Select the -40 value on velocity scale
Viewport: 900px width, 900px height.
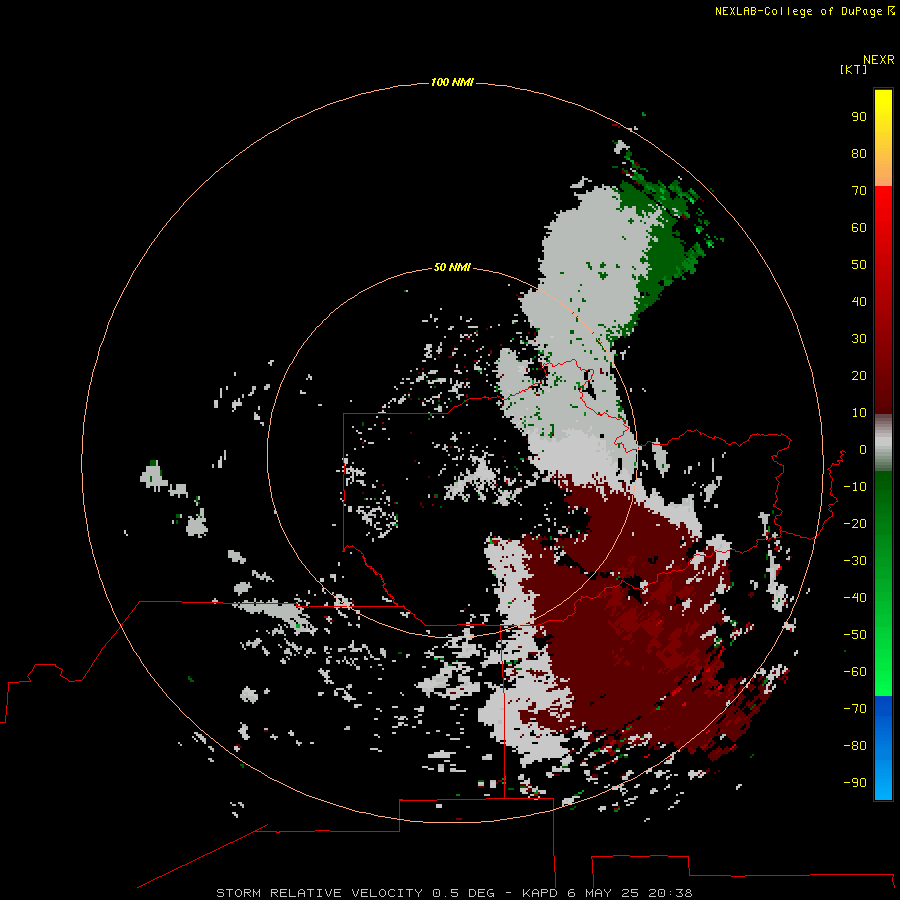pos(855,598)
